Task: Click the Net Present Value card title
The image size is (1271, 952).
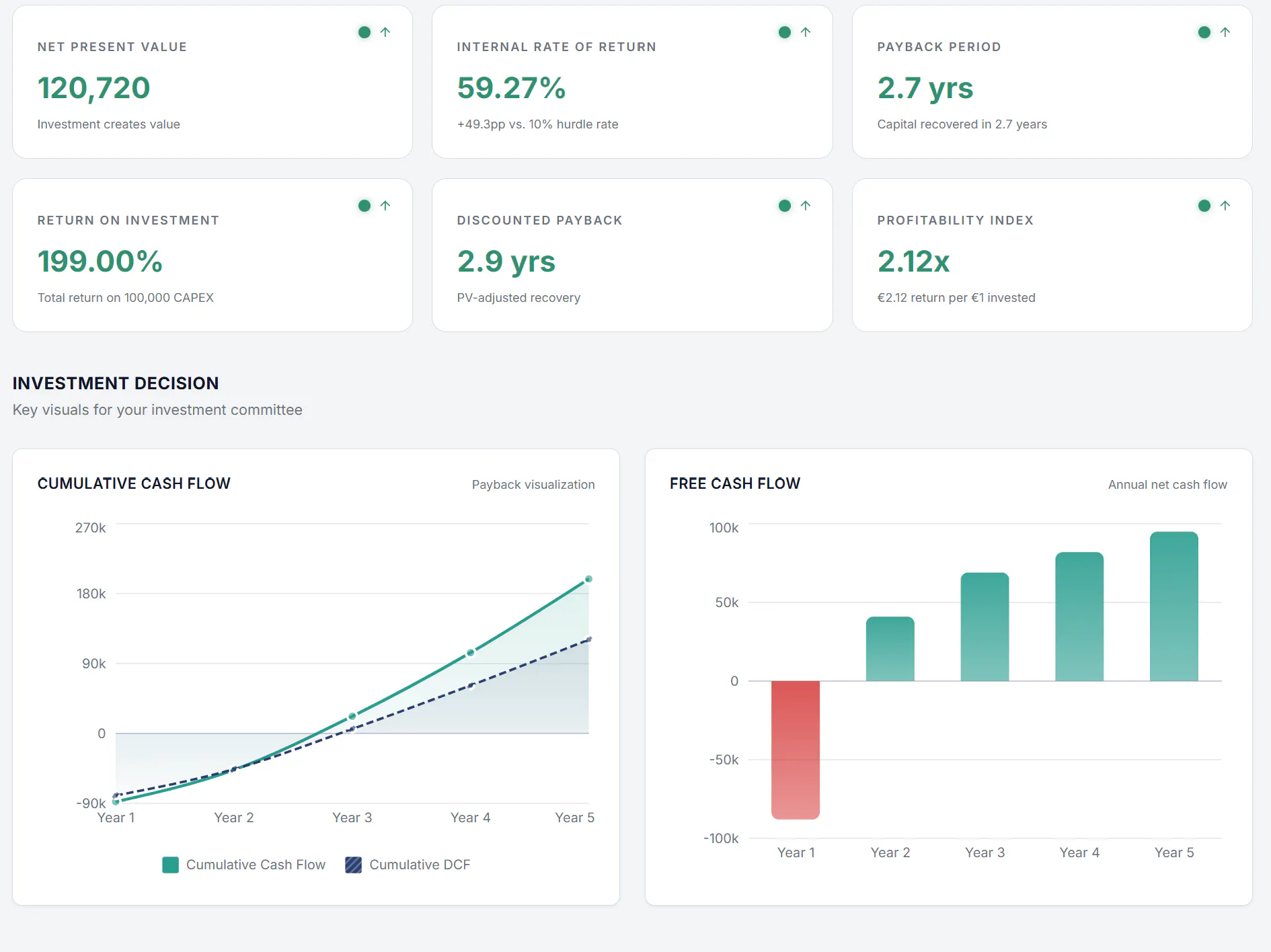Action: click(112, 47)
